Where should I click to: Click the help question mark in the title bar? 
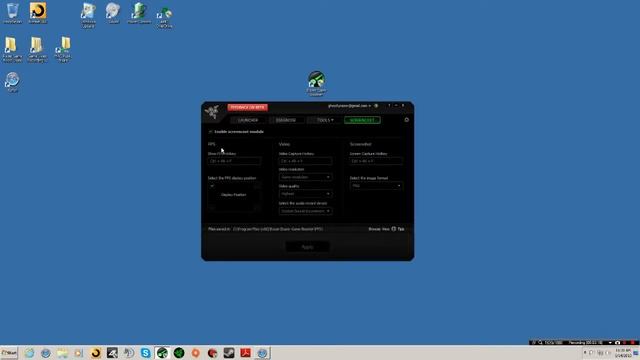389,105
